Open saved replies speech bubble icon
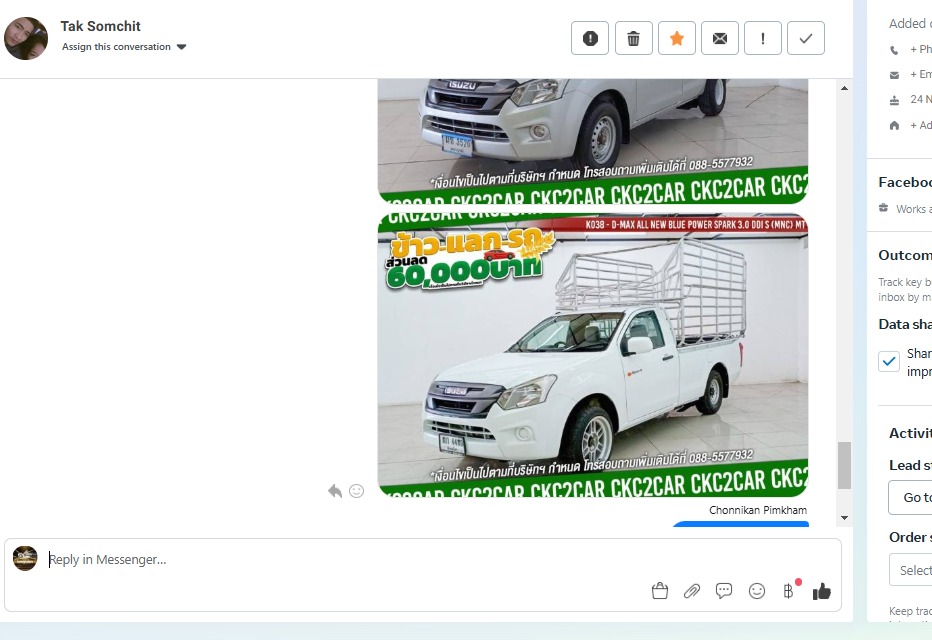Screen dimensions: 932x640 click(724, 591)
